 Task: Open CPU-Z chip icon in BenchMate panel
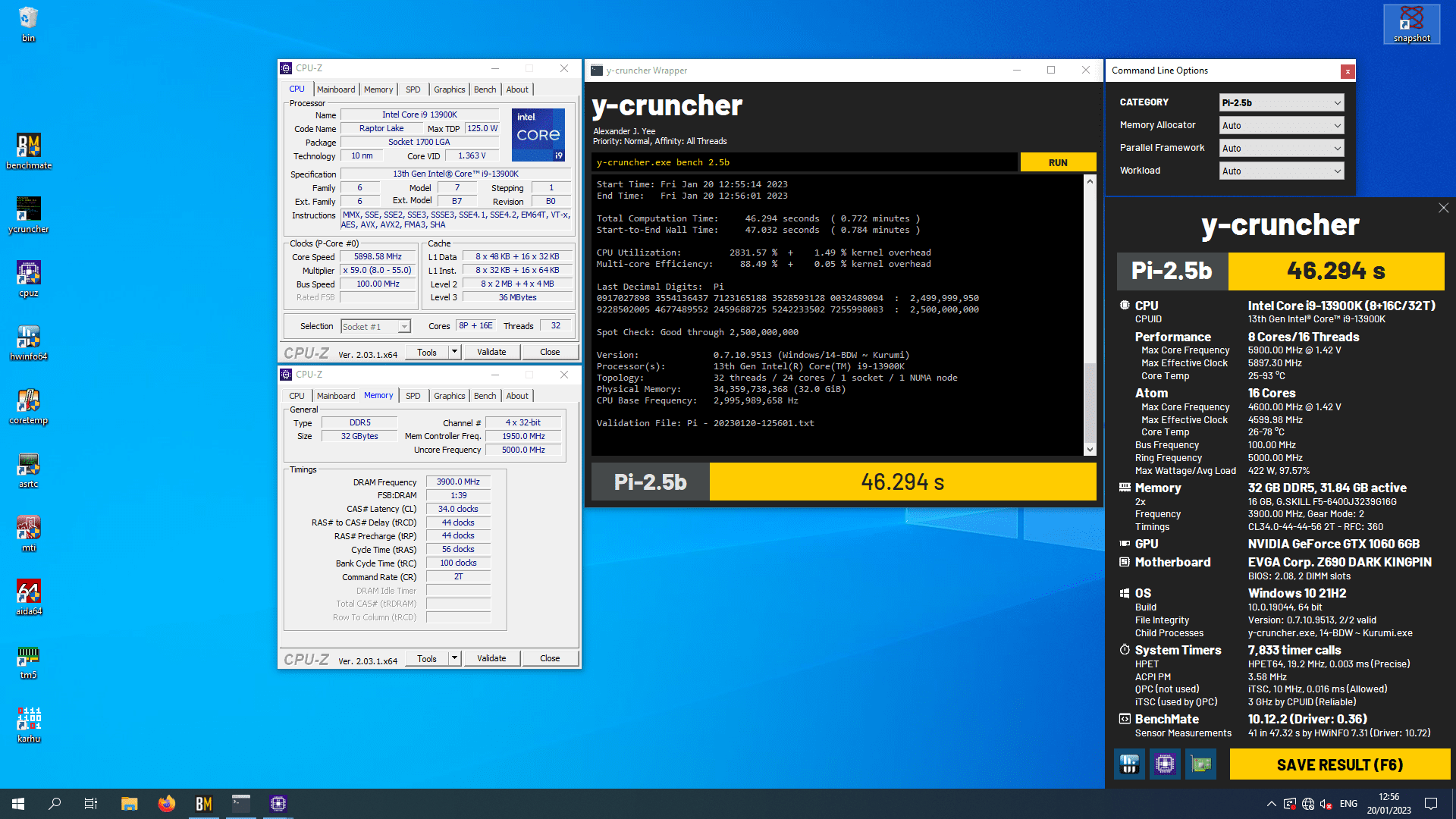point(1165,764)
